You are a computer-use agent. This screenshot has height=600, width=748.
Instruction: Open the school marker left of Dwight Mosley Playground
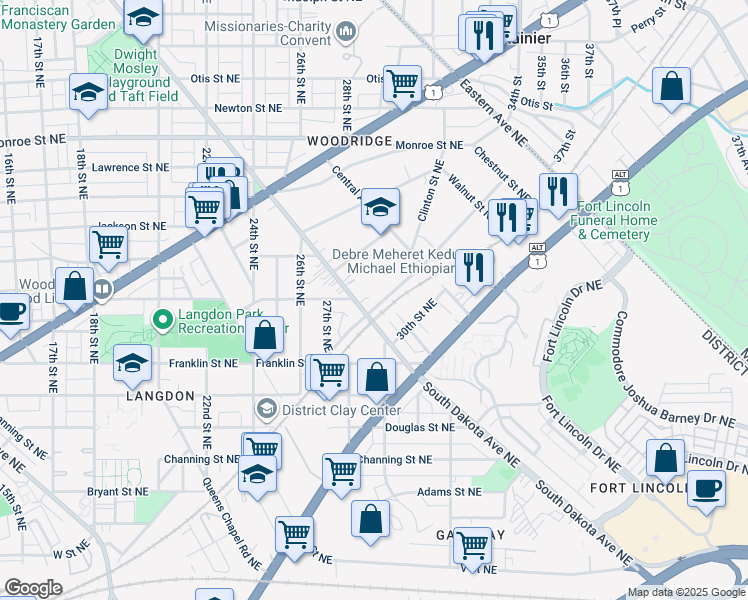click(x=88, y=93)
